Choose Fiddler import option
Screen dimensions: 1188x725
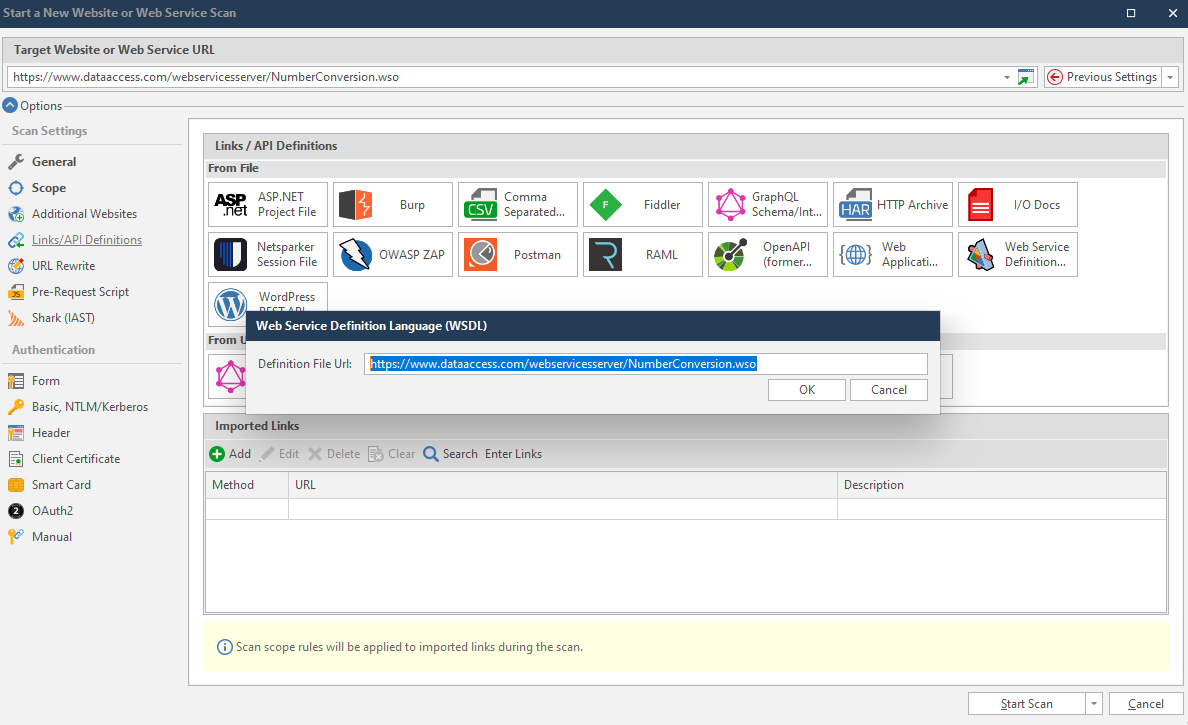coord(642,204)
